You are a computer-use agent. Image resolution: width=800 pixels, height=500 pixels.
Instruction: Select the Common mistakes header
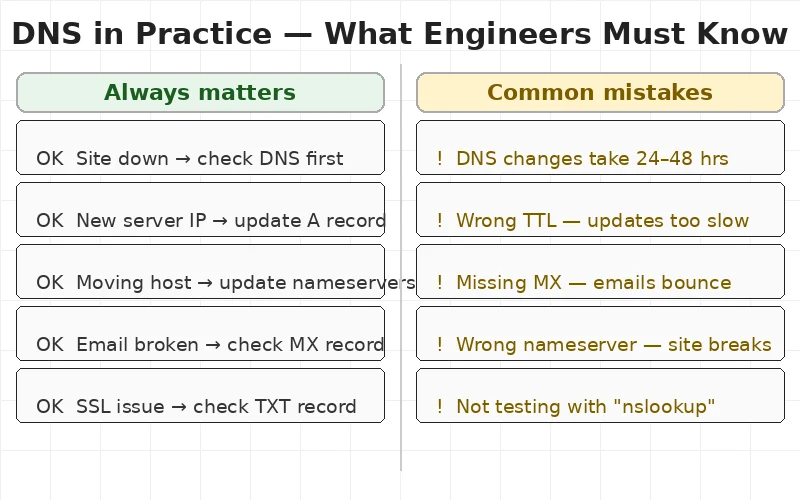click(x=600, y=93)
